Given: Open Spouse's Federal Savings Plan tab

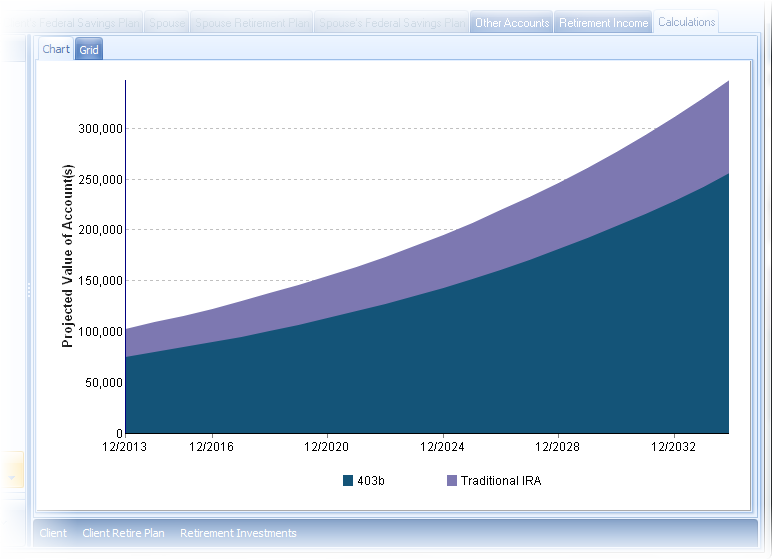Looking at the screenshot, I should (x=392, y=22).
